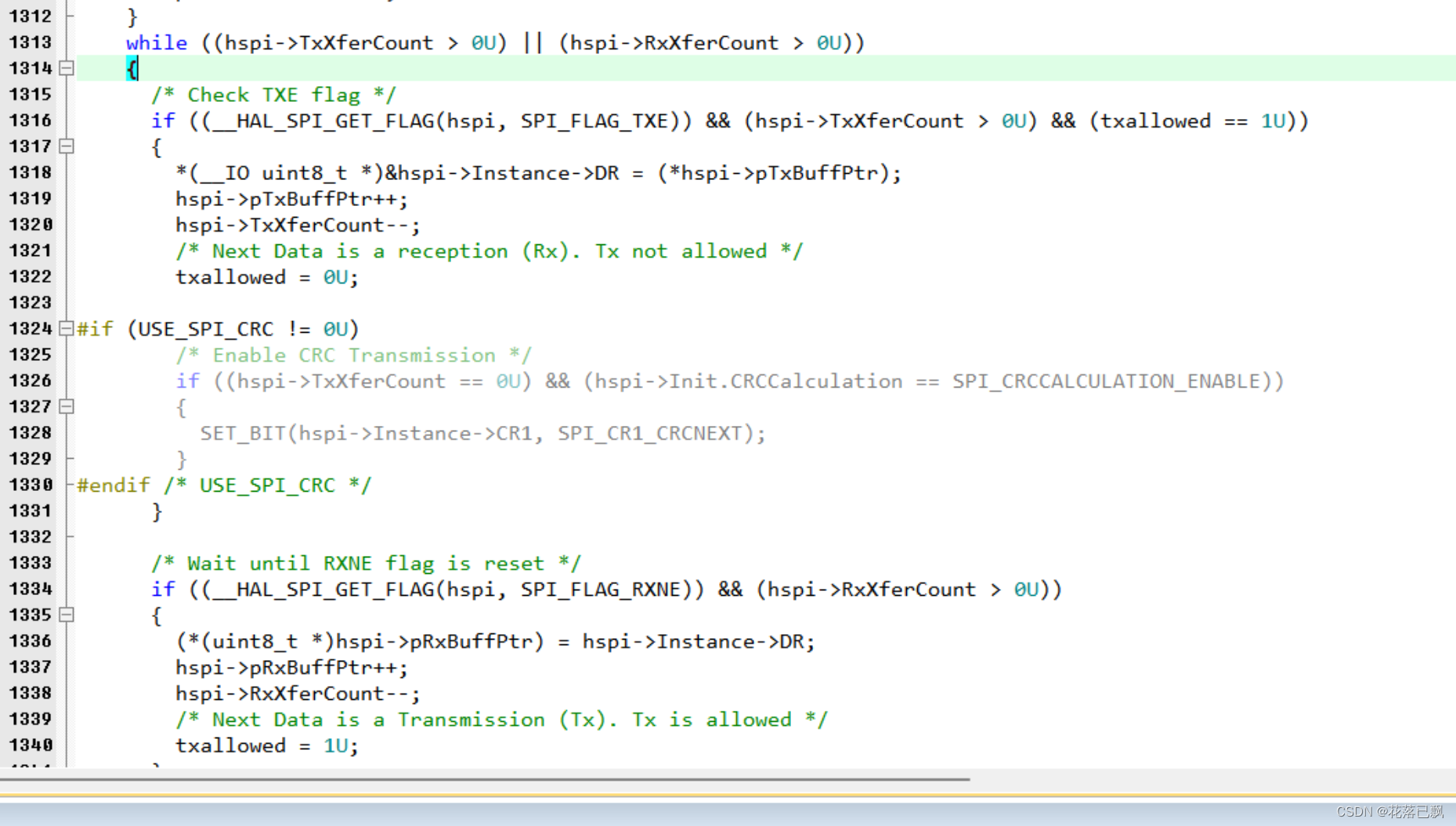Click line number 1313 in the gutter
This screenshot has width=1456, height=826.
(30, 42)
